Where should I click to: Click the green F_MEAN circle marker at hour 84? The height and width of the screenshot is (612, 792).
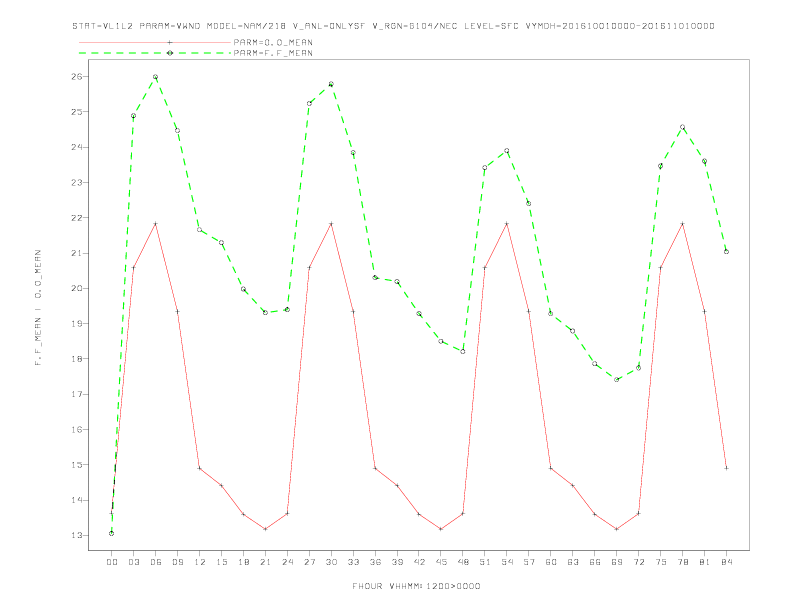tap(726, 251)
